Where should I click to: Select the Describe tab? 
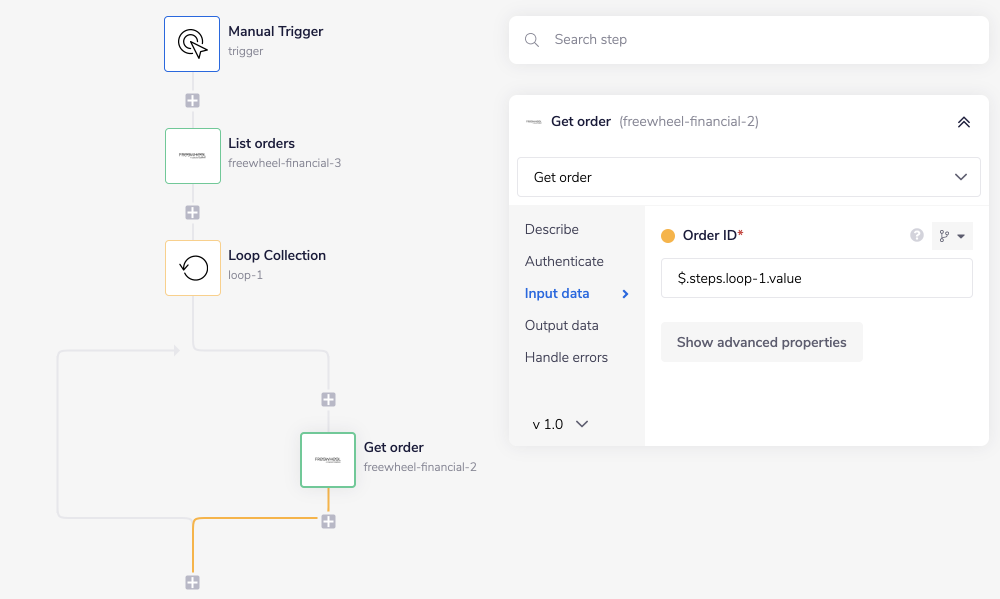point(551,229)
